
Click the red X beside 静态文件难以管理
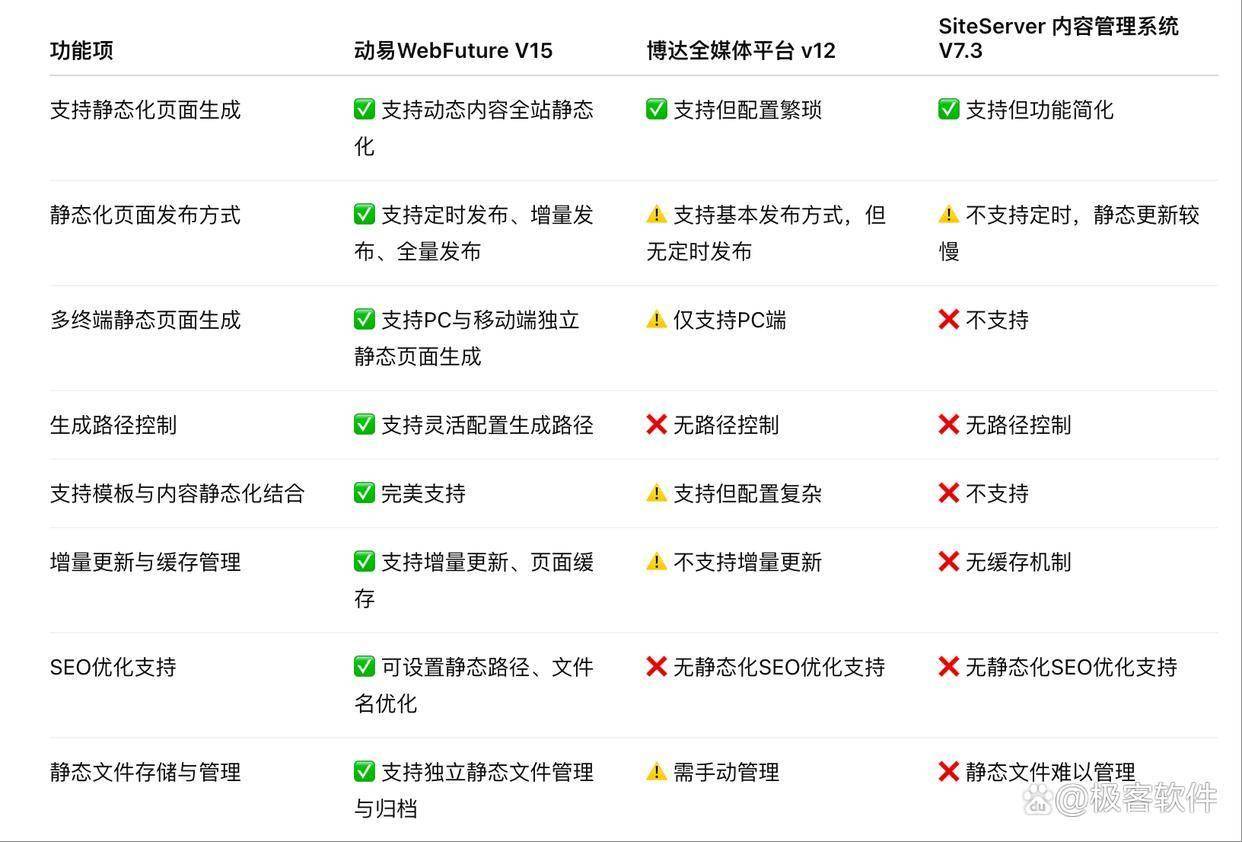click(x=948, y=771)
